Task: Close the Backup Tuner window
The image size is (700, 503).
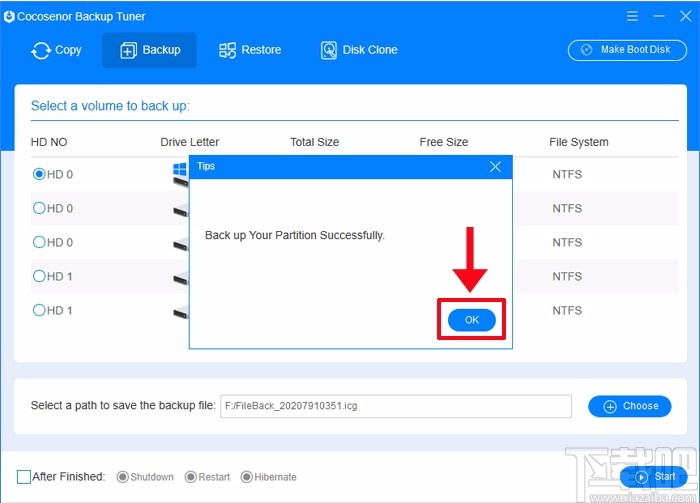Action: pyautogui.click(x=686, y=17)
